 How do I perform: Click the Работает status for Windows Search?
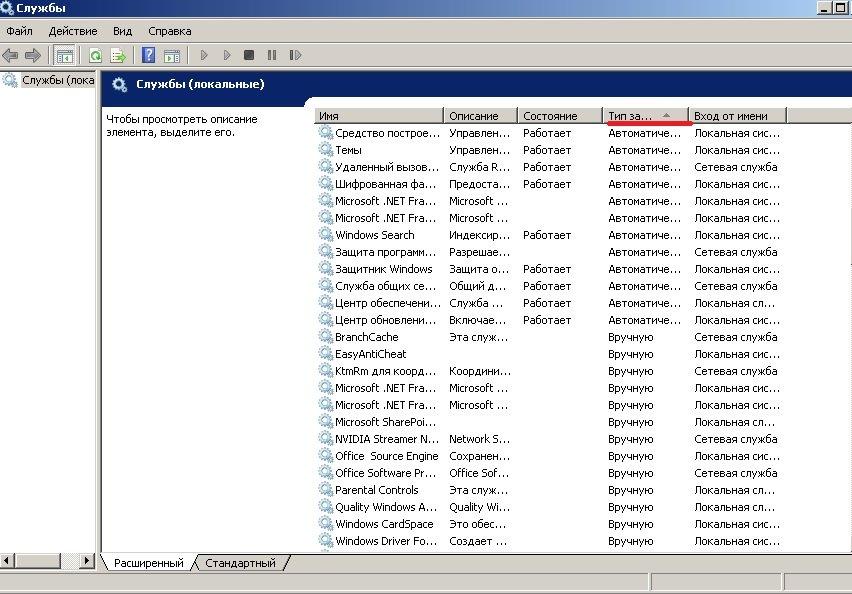[x=547, y=235]
